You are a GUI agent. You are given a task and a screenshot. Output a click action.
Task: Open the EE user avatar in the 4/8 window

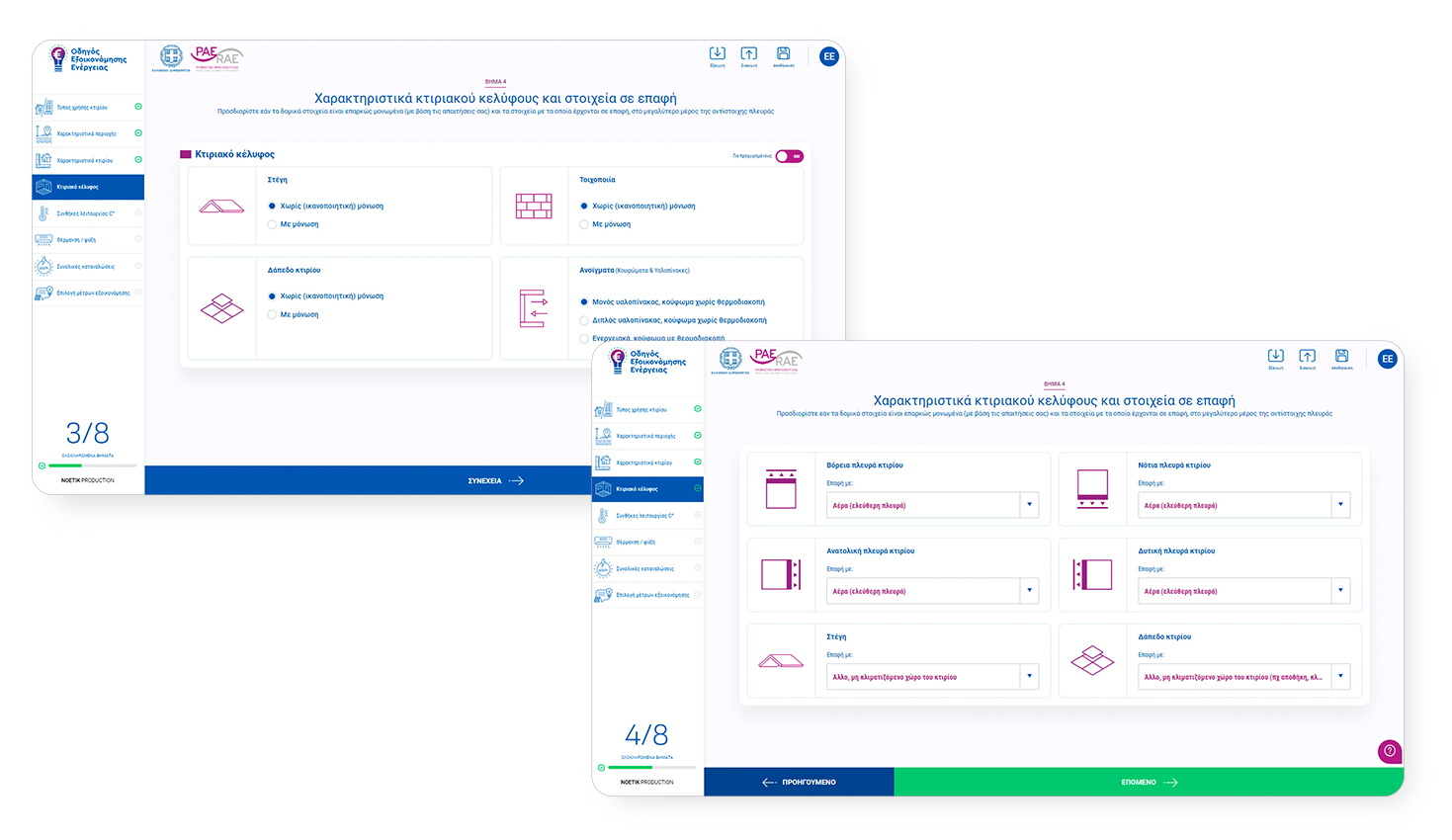point(1387,359)
